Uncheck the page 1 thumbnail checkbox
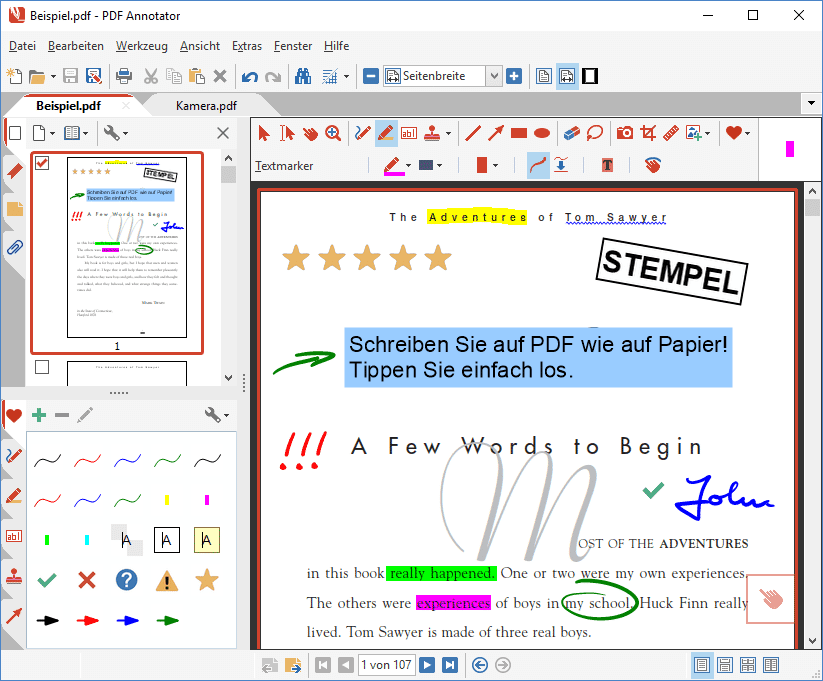The width and height of the screenshot is (823, 681). [42, 163]
